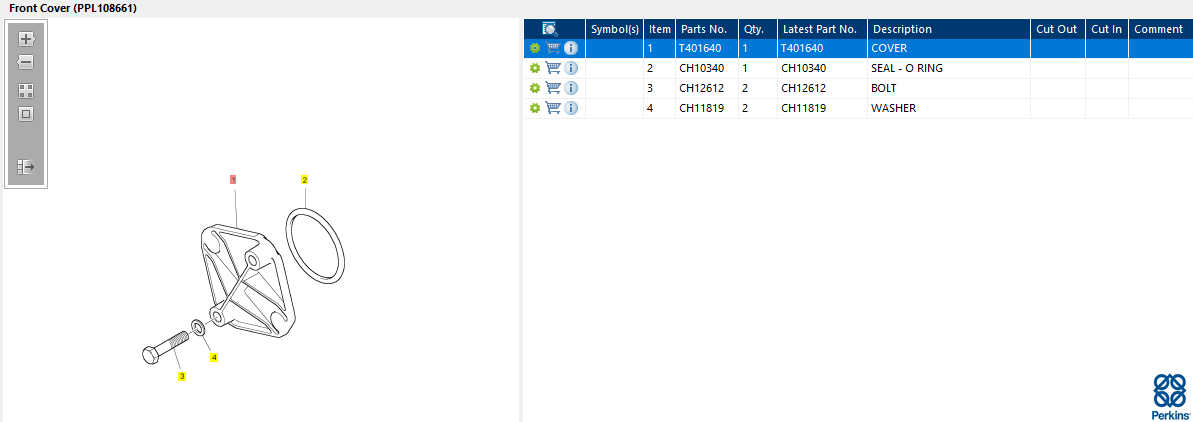This screenshot has height=422, width=1193.
Task: Click green gear icon for SEAL - O RING
Action: (535, 68)
